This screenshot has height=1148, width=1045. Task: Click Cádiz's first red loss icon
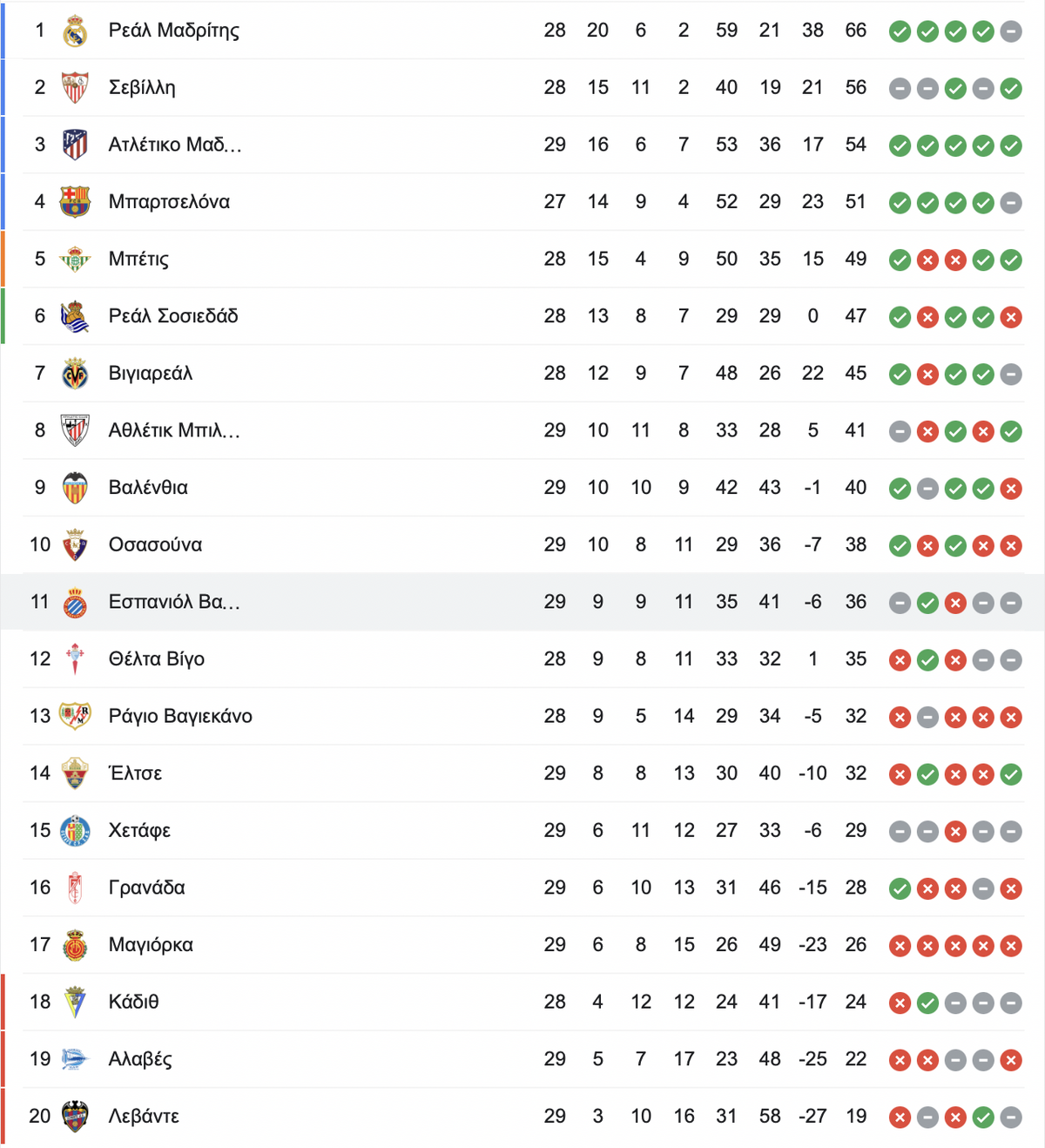tap(900, 1003)
